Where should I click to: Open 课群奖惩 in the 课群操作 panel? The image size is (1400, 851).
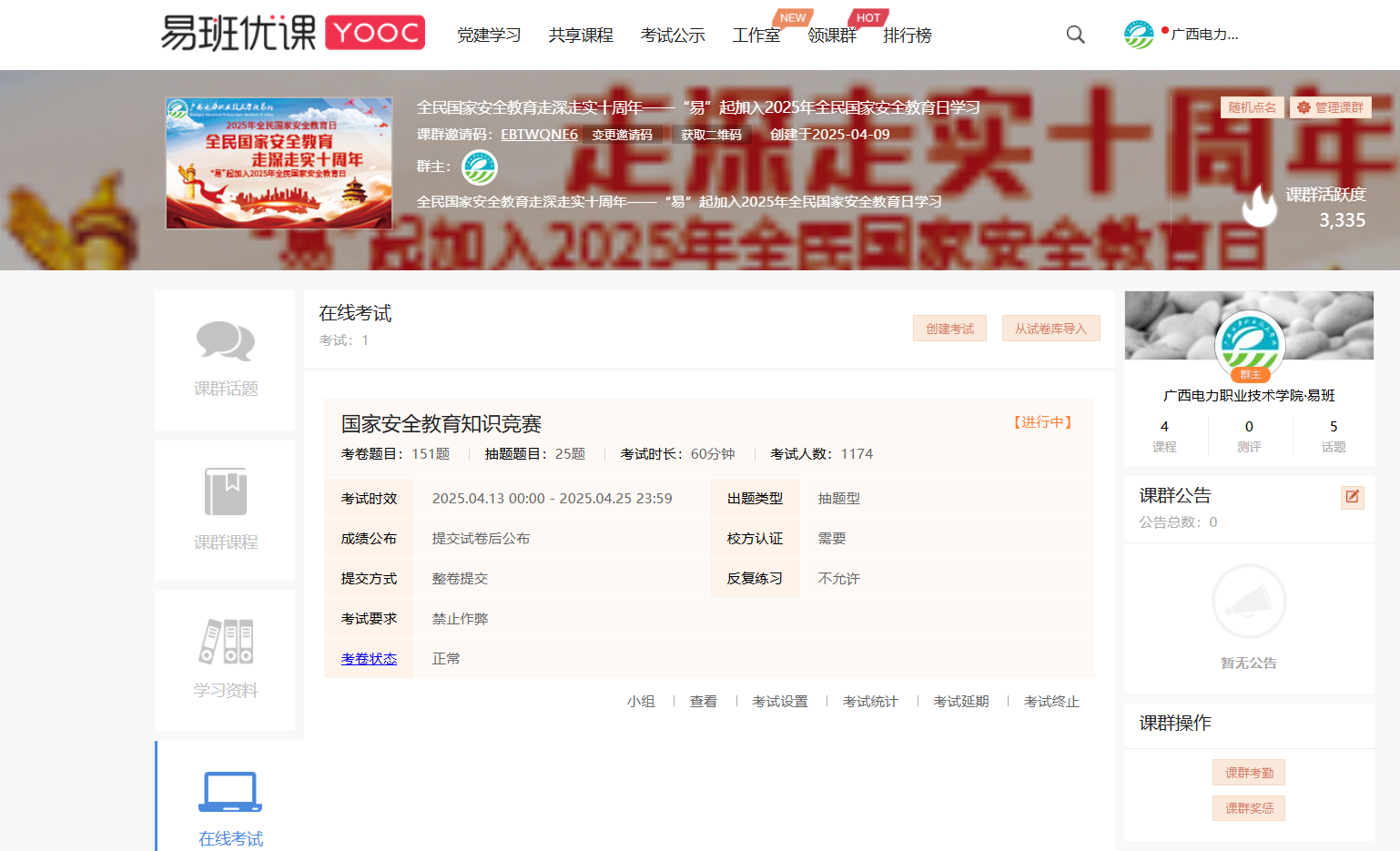coord(1248,807)
